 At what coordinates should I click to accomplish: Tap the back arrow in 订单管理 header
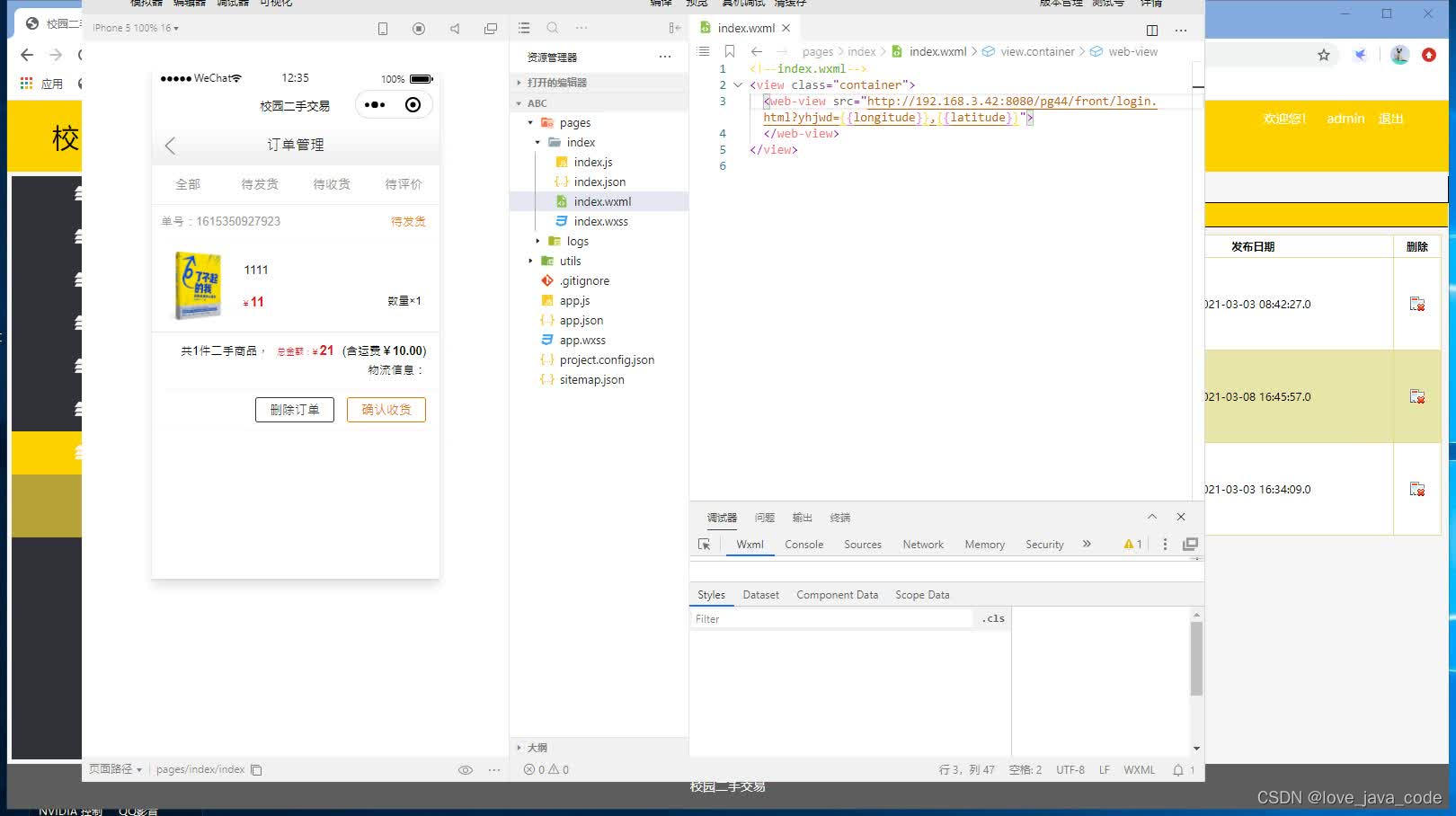tap(171, 146)
